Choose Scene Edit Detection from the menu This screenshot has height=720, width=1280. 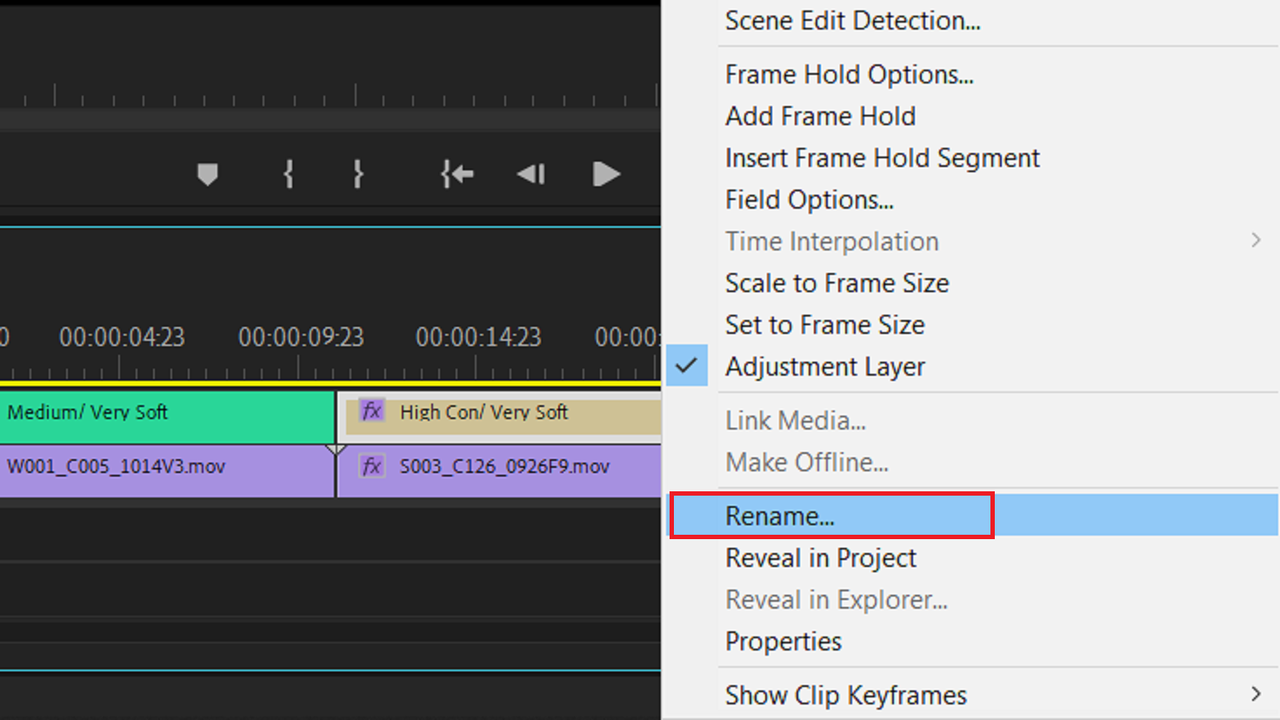point(853,21)
